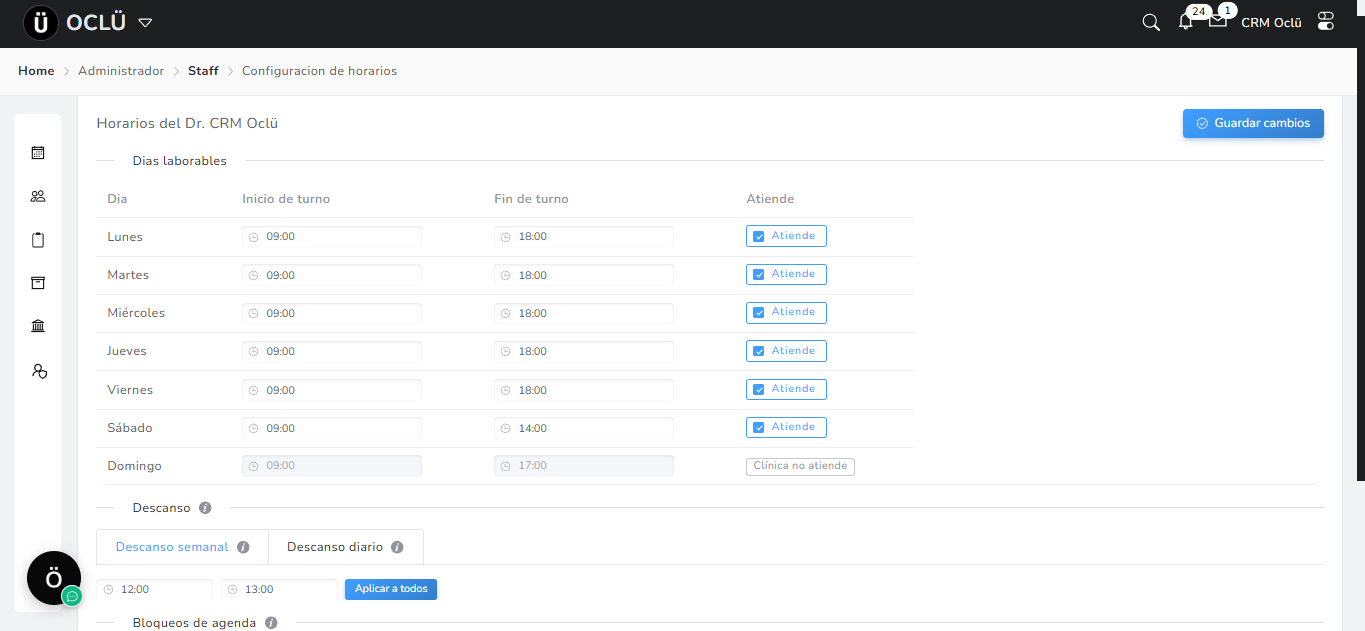
Task: Show info icon next to Descanso diario
Action: (397, 548)
